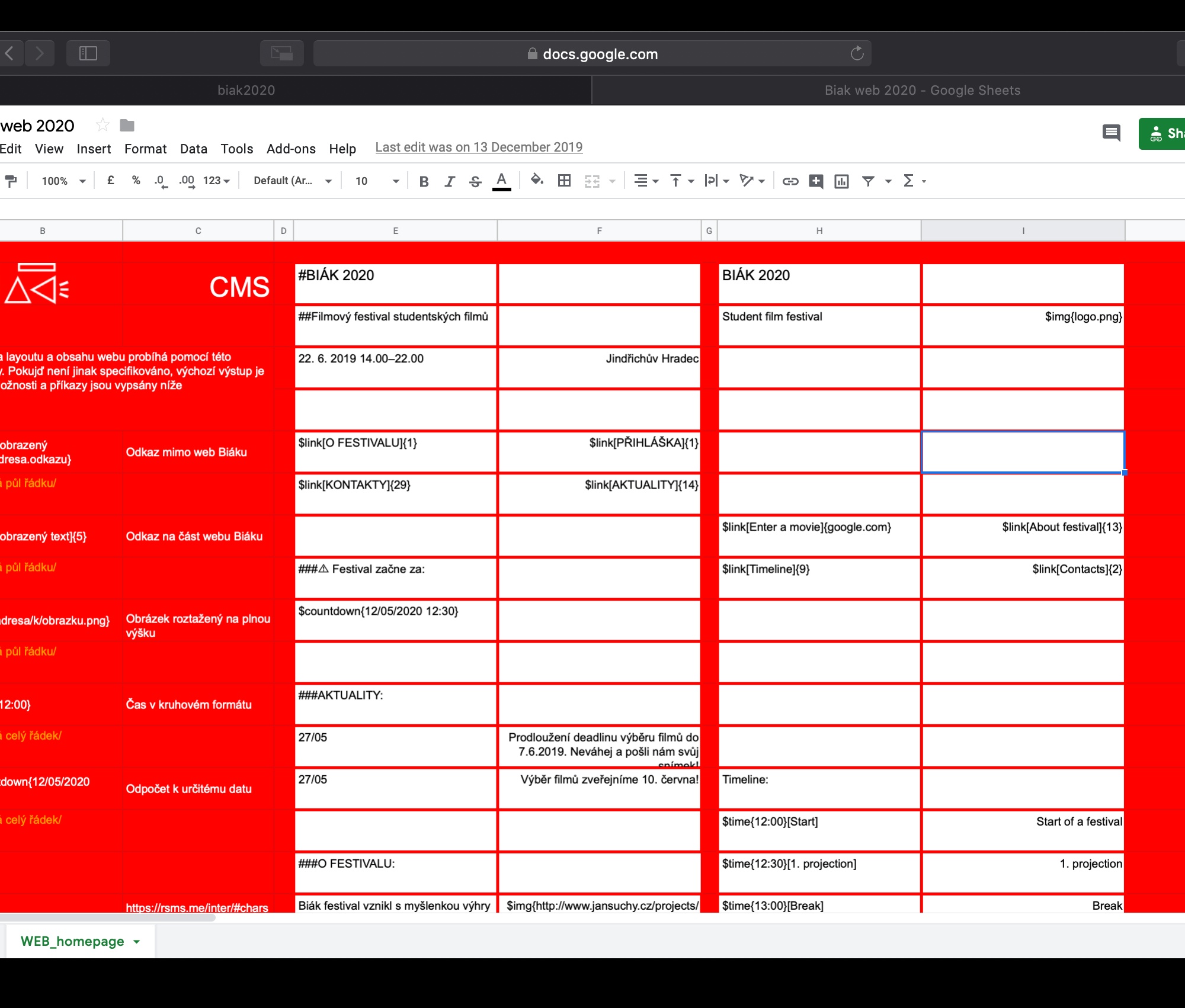Select cell 'Jindřichův Hradec'
The height and width of the screenshot is (1008, 1185).
(599, 368)
